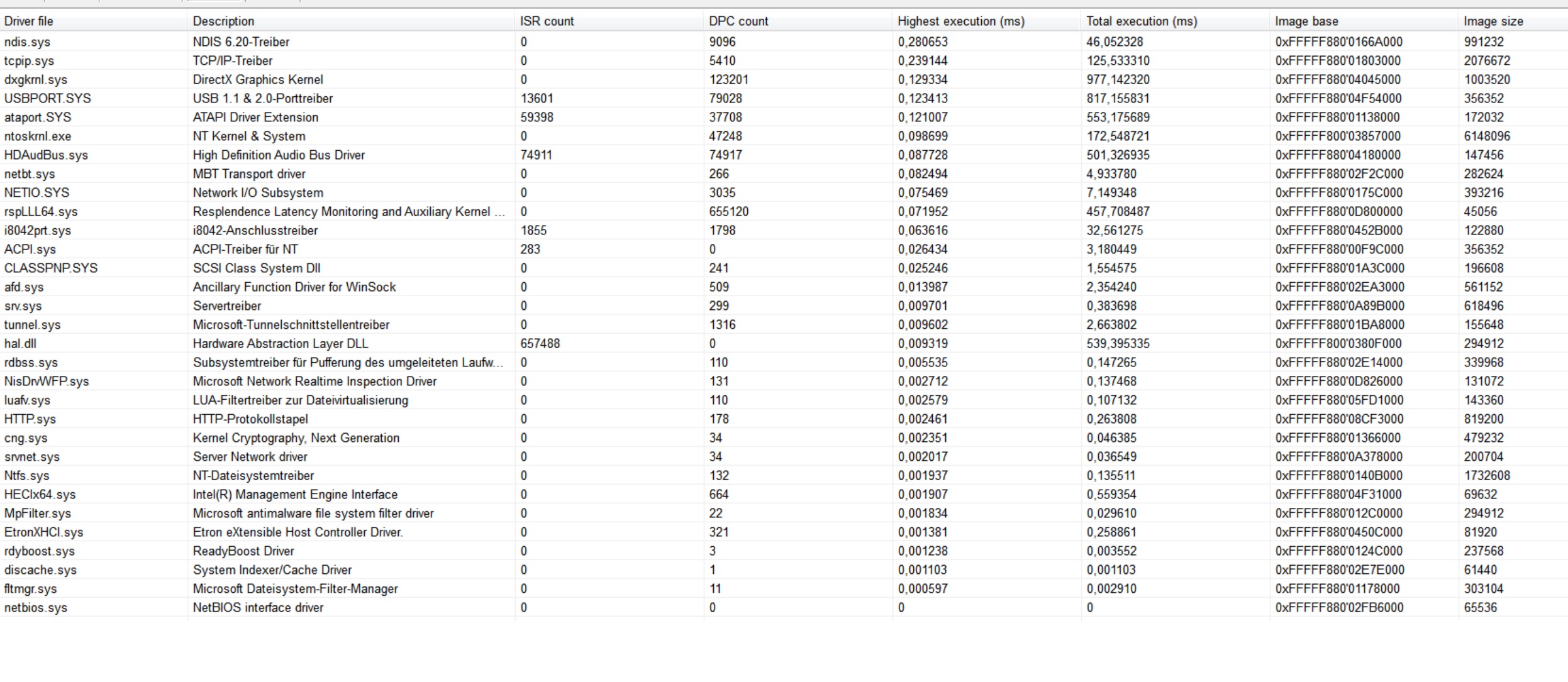Click the ISR count column header
This screenshot has width=1568, height=682.
click(x=547, y=21)
